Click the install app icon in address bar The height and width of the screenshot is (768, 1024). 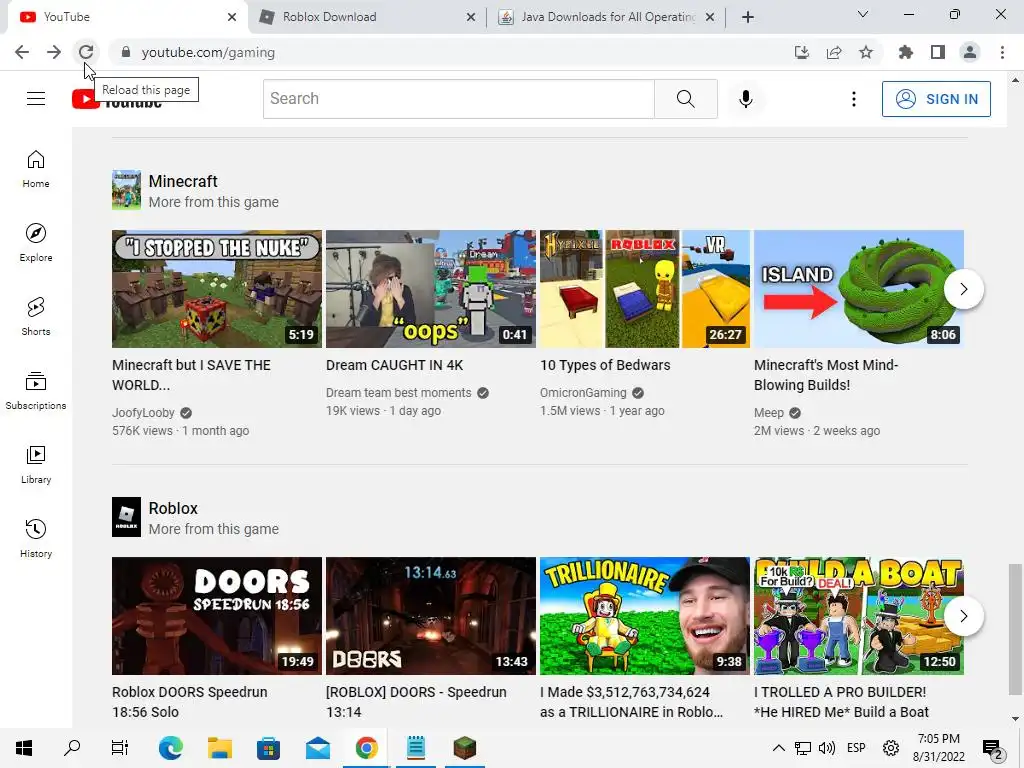tap(802, 52)
